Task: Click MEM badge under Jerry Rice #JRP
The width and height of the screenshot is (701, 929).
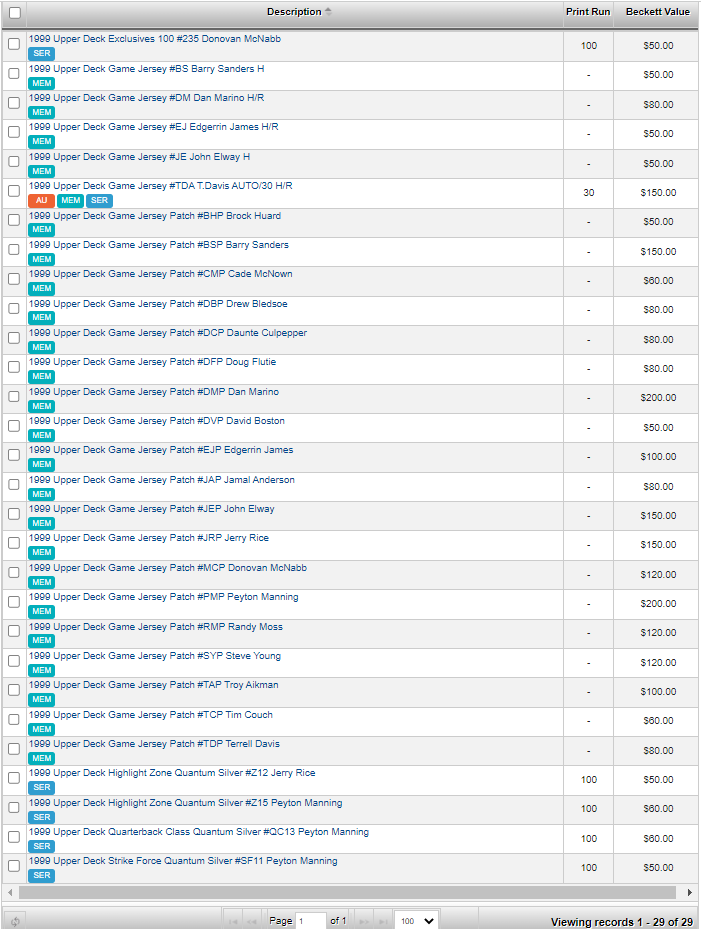Action: pos(41,552)
